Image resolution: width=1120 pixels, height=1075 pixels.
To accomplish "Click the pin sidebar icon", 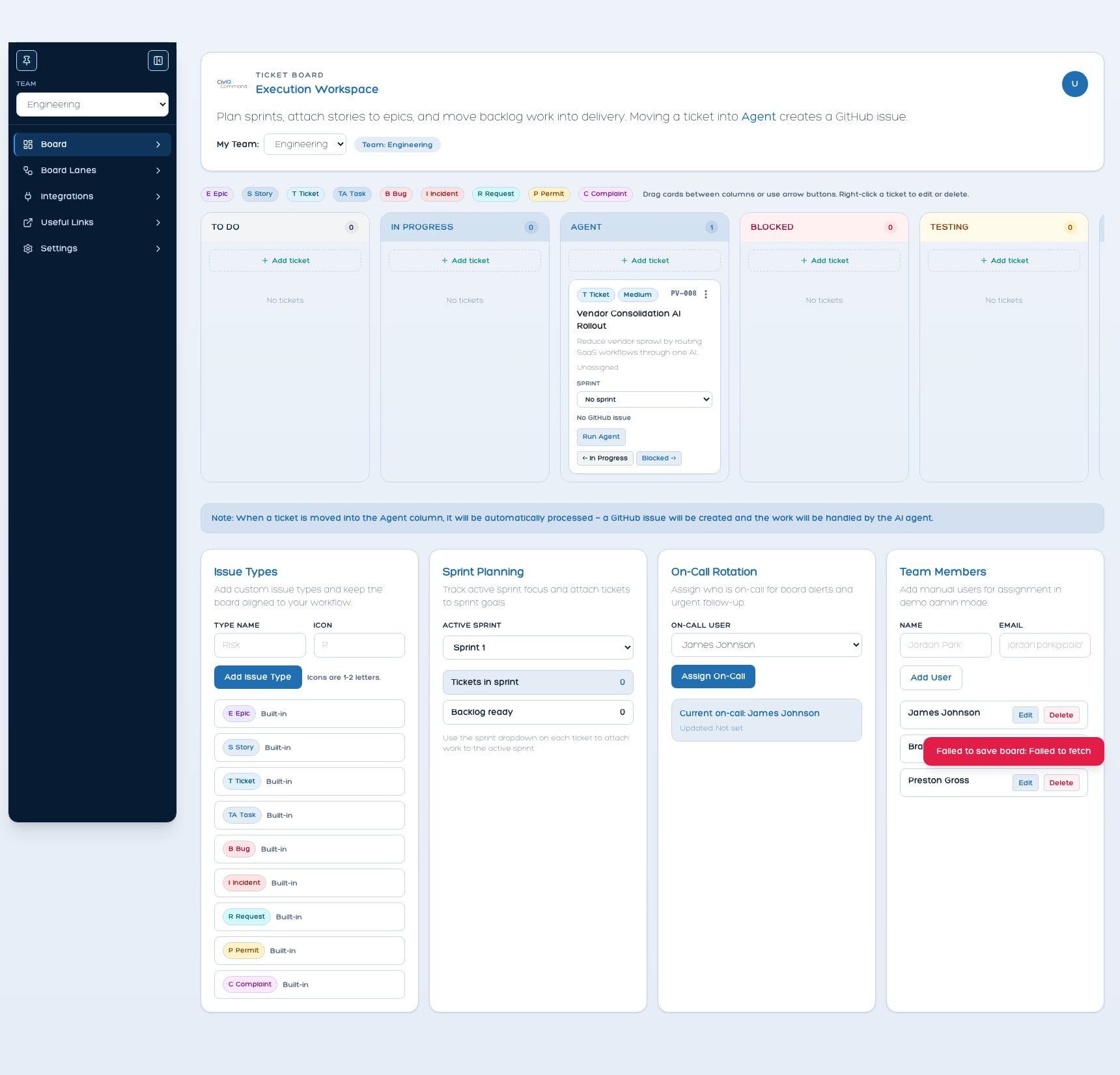I will coord(27,61).
